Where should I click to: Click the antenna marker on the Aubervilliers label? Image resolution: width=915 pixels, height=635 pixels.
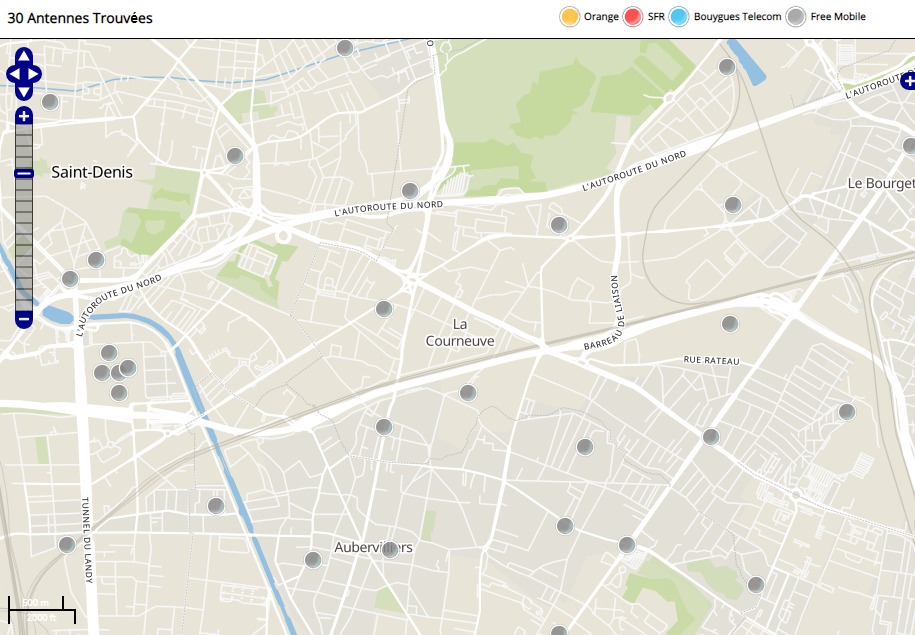tap(391, 549)
